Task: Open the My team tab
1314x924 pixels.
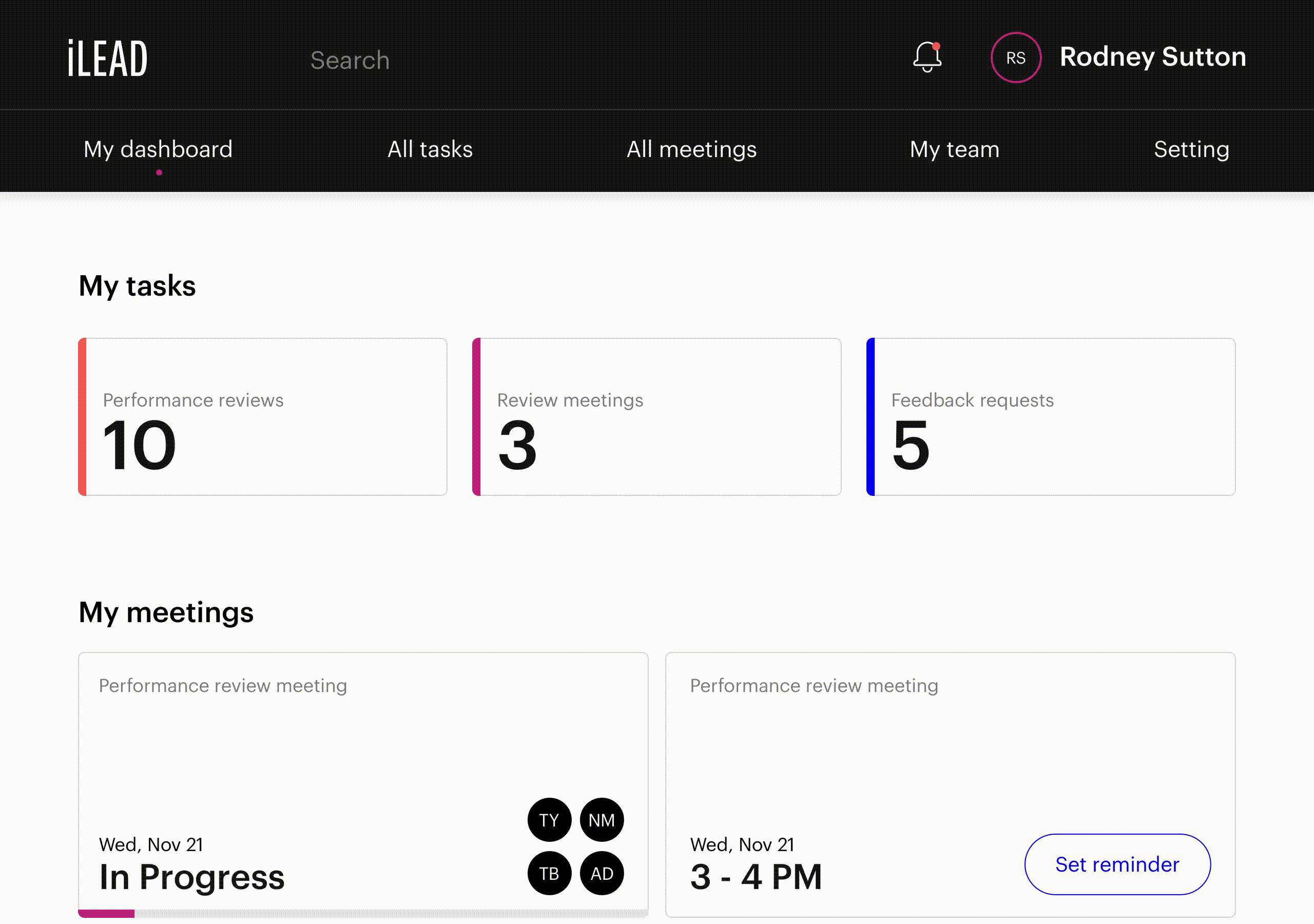Action: coord(954,149)
